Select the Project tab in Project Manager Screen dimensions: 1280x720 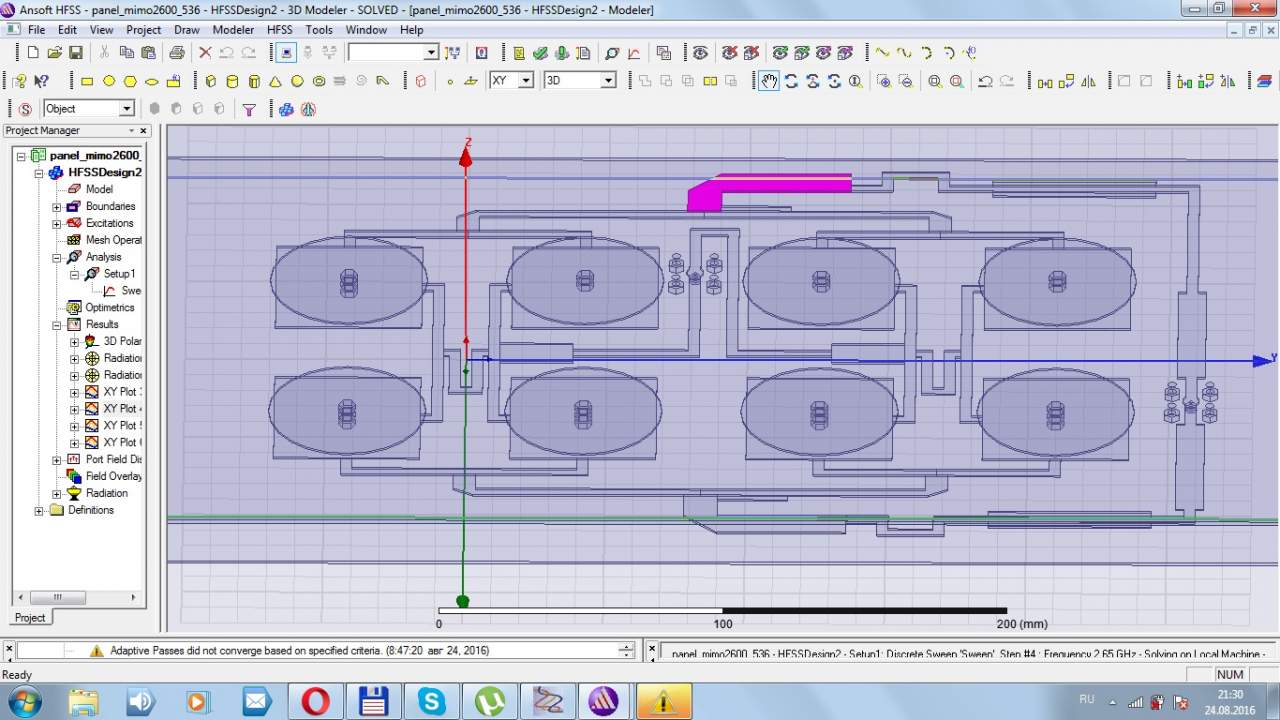(x=30, y=617)
